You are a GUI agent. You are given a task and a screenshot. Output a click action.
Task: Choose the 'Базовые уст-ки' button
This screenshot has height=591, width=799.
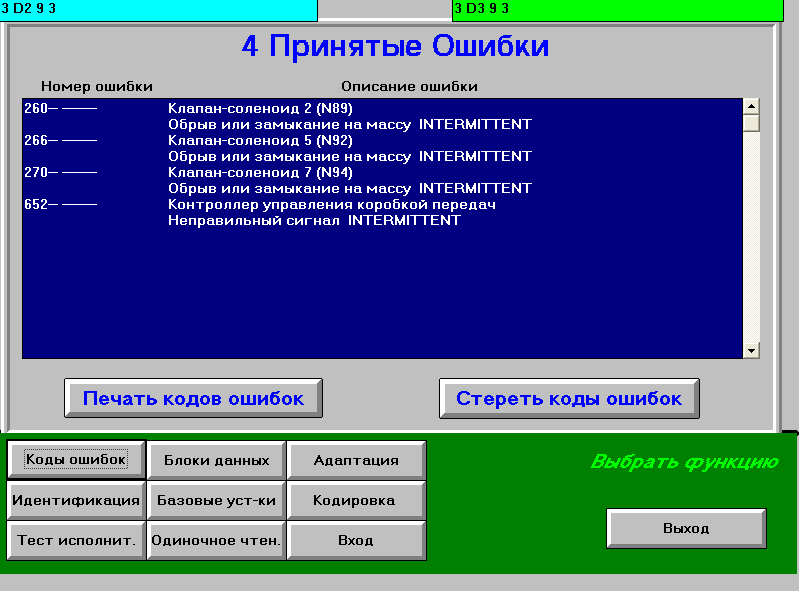tap(217, 500)
